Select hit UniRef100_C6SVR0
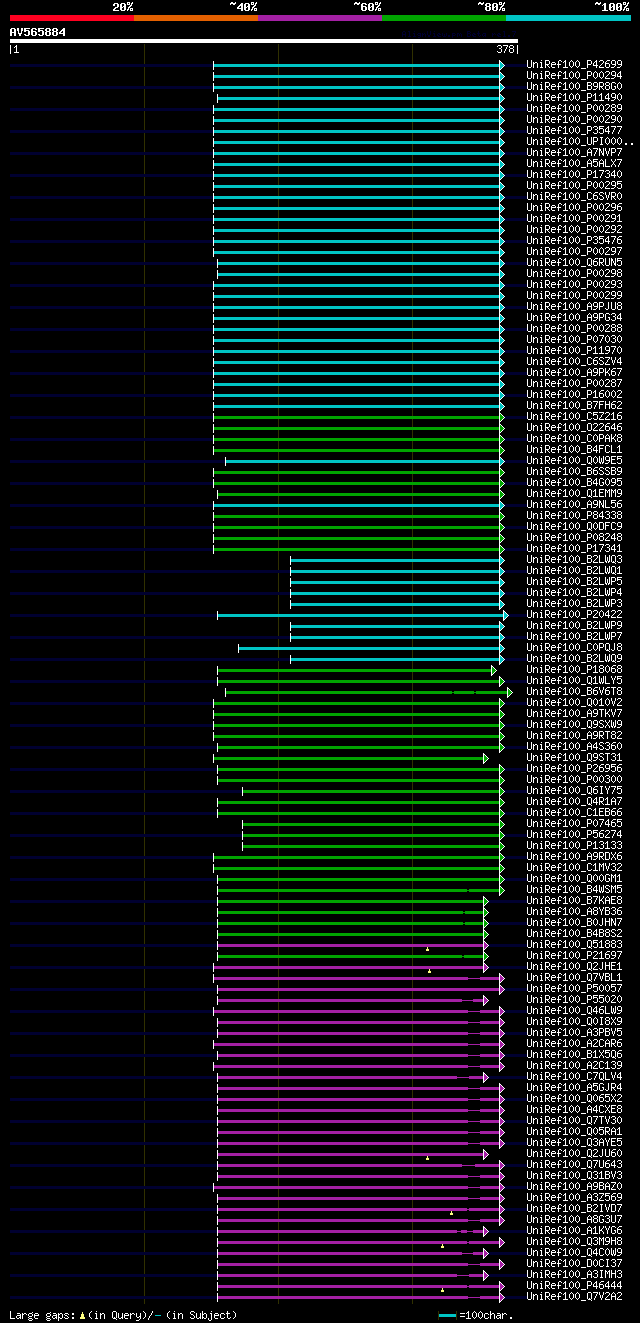The height and width of the screenshot is (1323, 640). pyautogui.click(x=574, y=196)
